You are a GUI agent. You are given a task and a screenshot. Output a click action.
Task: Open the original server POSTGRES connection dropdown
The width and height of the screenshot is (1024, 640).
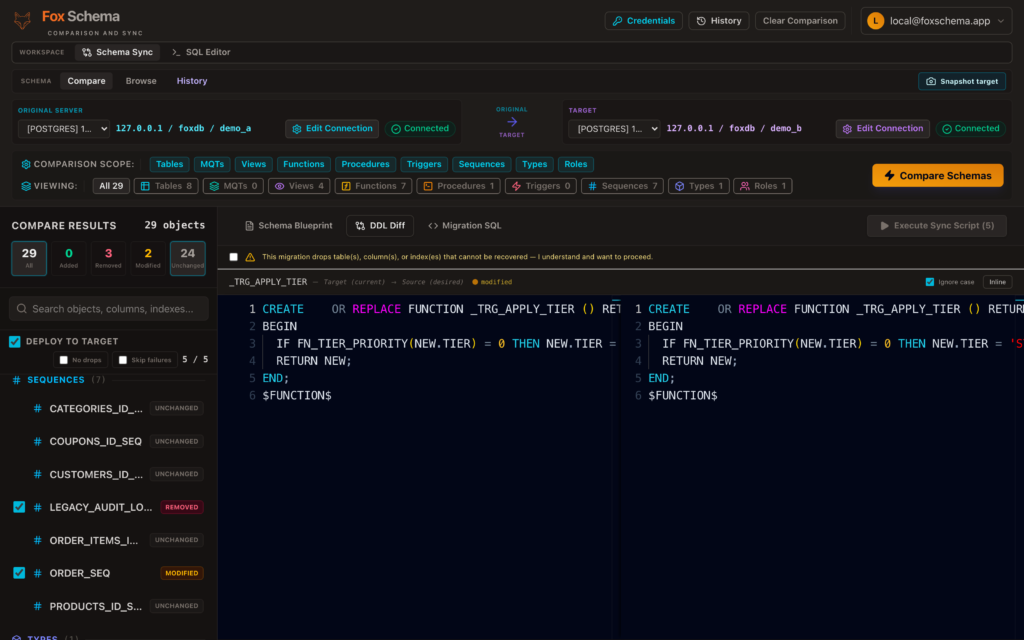(64, 129)
